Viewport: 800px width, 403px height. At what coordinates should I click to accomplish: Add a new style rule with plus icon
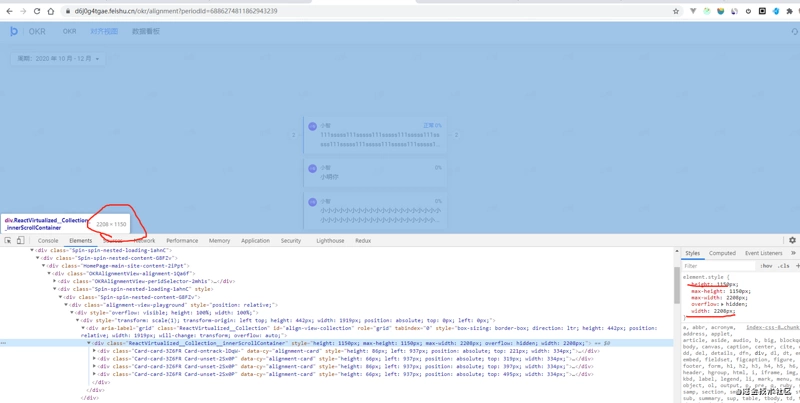click(x=797, y=265)
